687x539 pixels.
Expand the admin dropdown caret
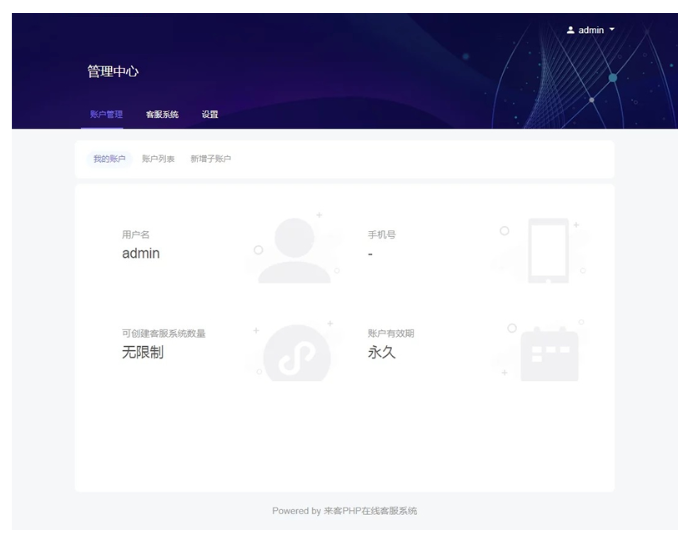pos(612,30)
